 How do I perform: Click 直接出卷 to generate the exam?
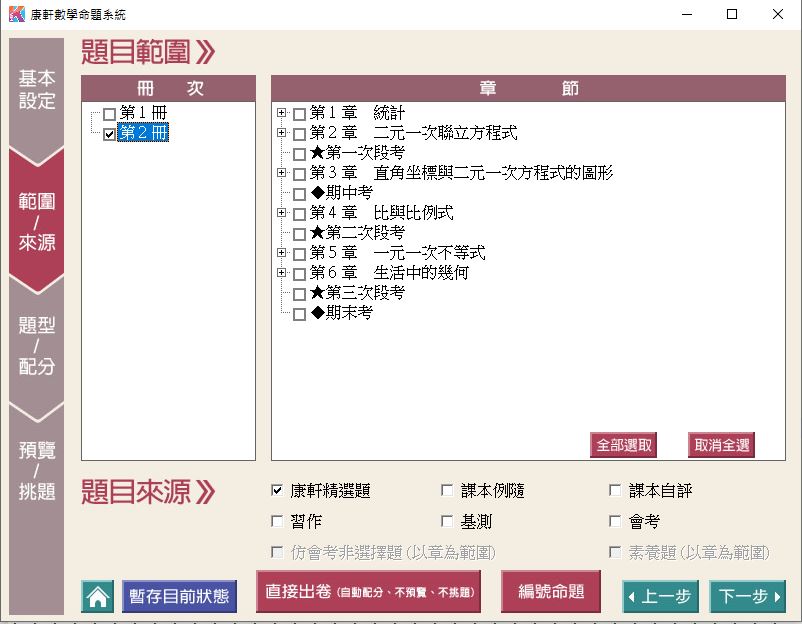[368, 592]
